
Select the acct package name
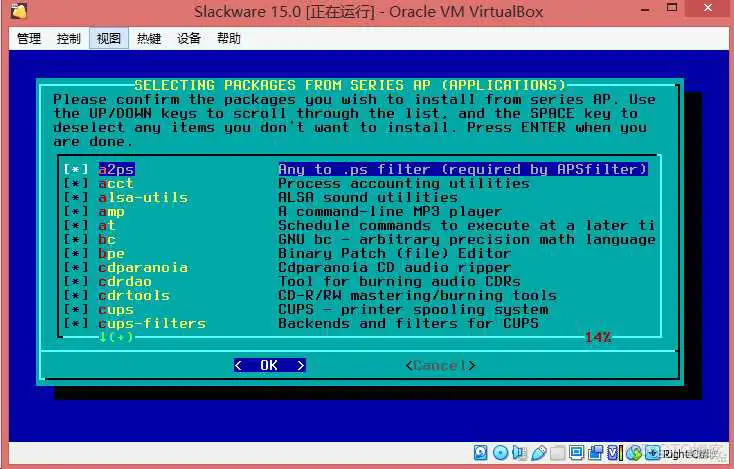(116, 183)
